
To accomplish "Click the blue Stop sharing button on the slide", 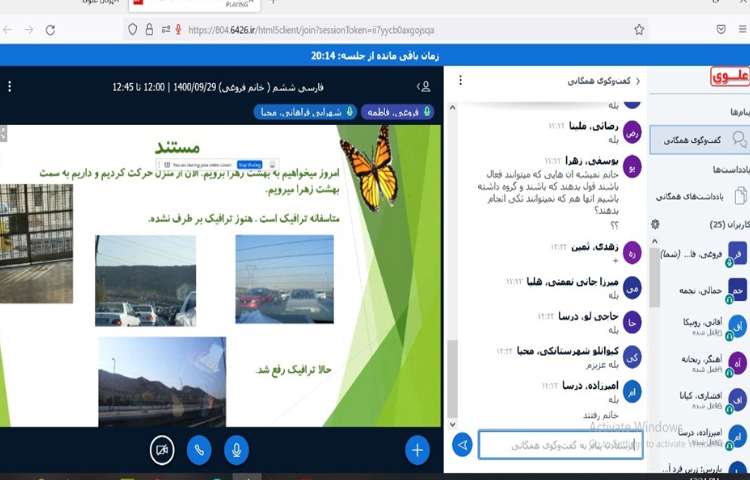I will tap(249, 164).
